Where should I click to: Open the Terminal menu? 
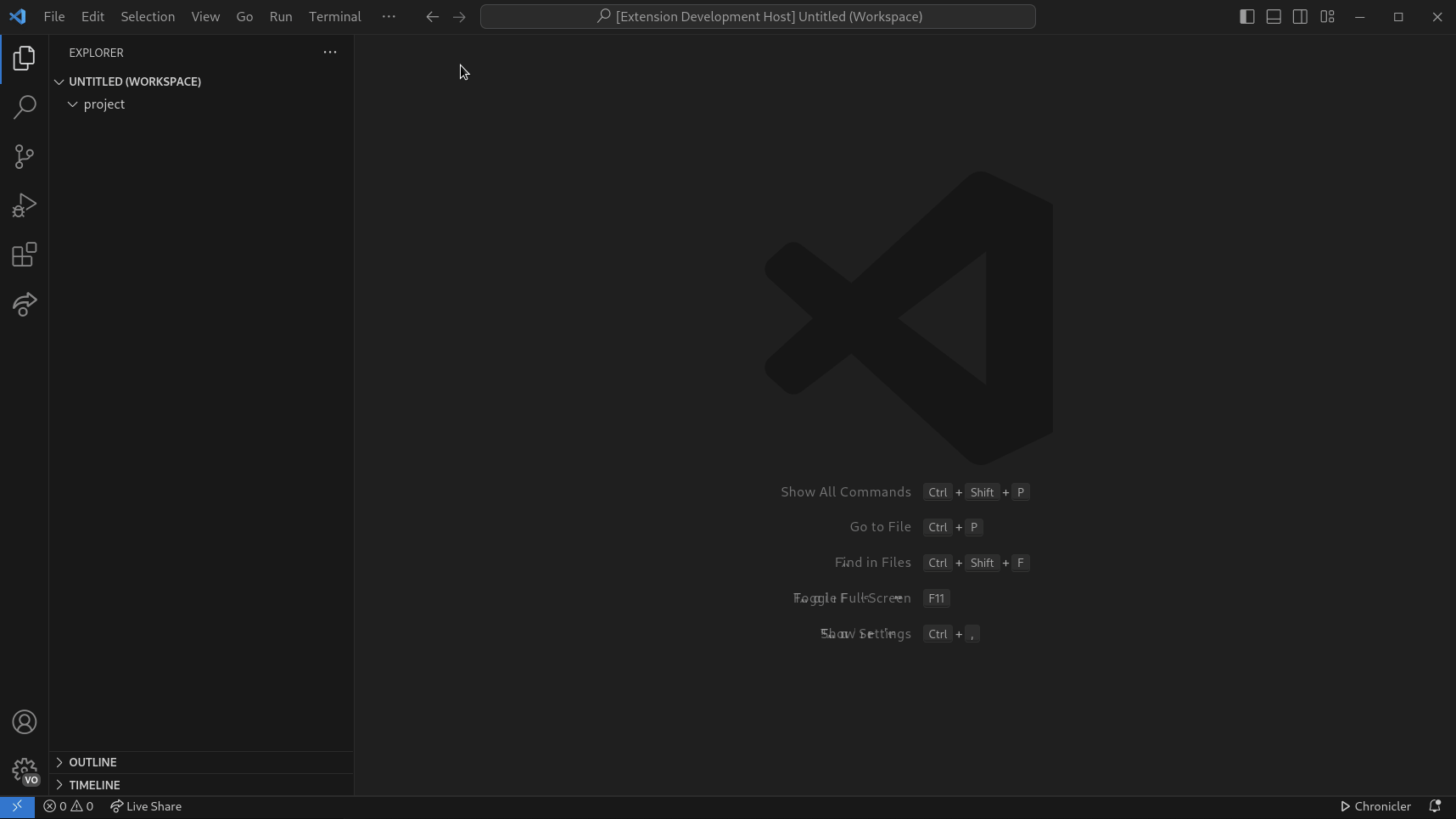(335, 16)
